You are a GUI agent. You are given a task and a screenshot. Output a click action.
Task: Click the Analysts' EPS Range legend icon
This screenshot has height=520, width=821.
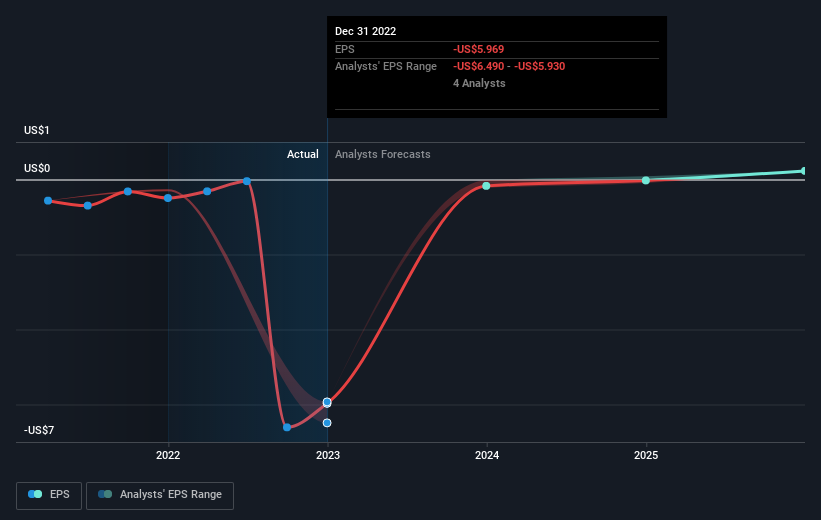pos(105,494)
